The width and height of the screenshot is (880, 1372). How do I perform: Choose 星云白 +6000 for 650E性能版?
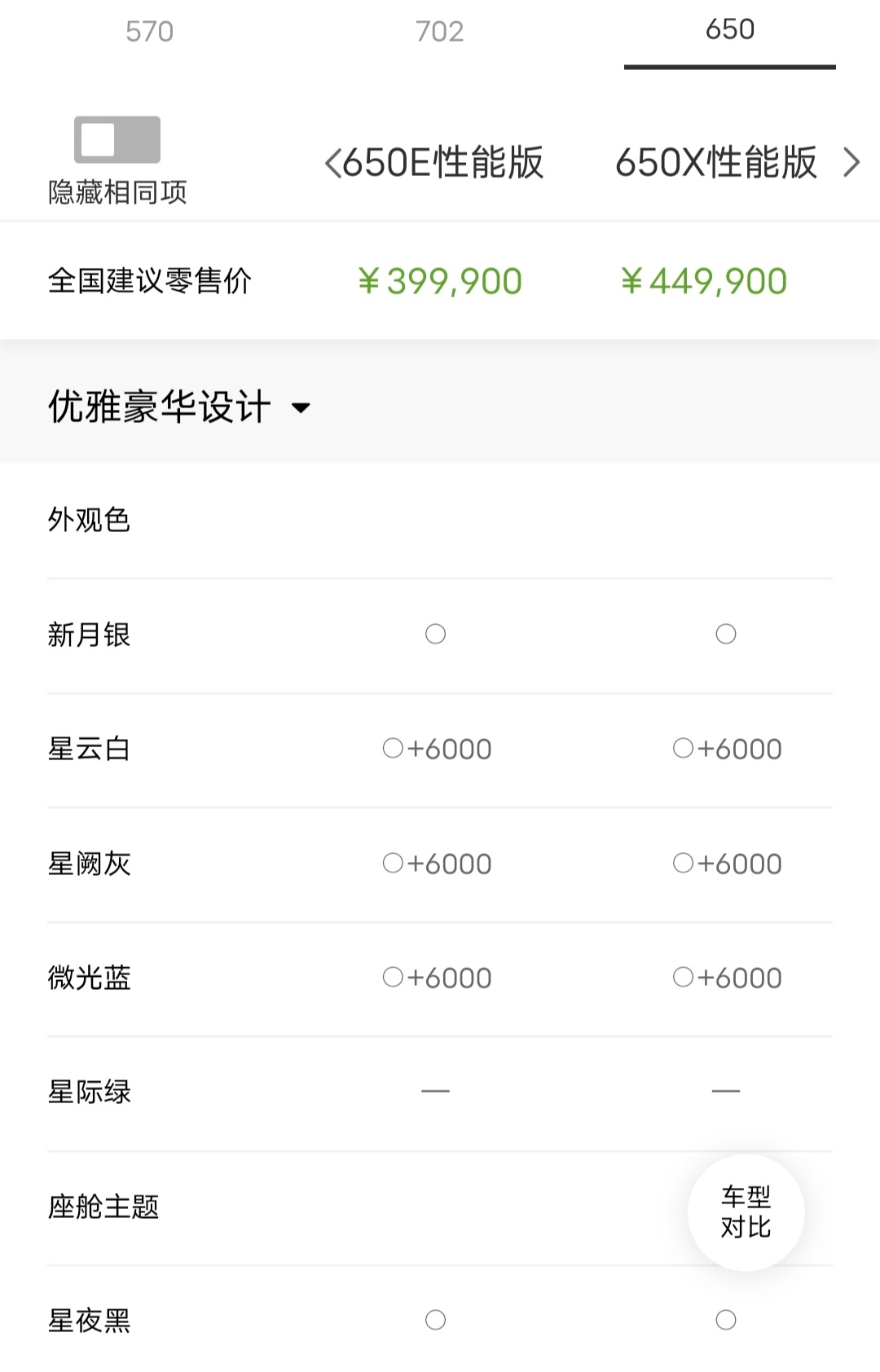click(x=394, y=748)
